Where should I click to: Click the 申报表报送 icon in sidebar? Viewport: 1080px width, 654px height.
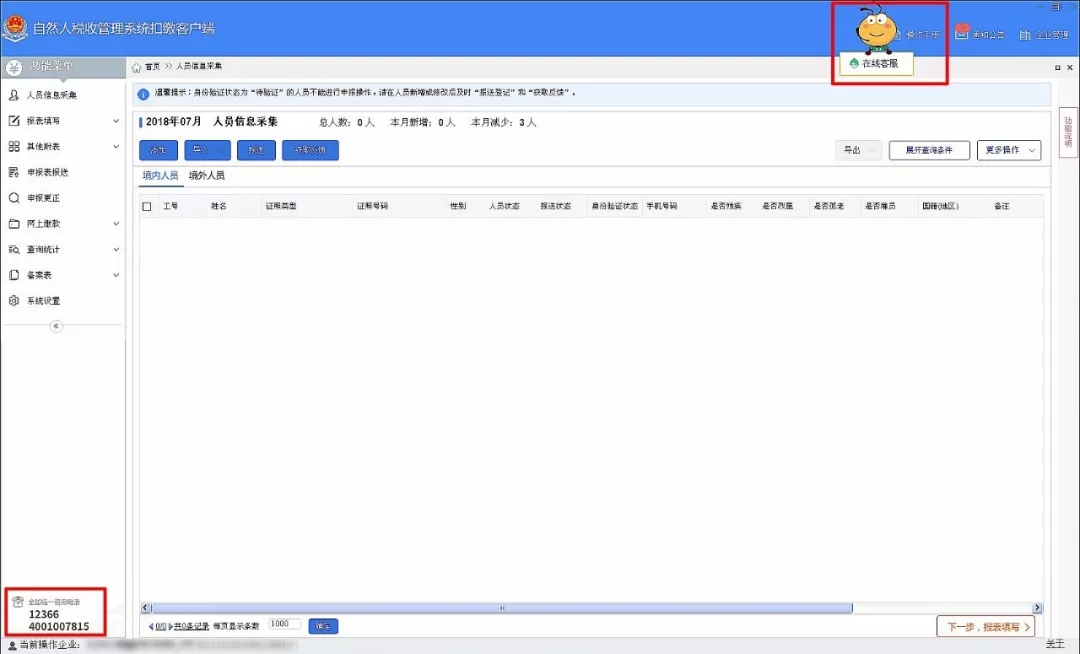pyautogui.click(x=14, y=172)
